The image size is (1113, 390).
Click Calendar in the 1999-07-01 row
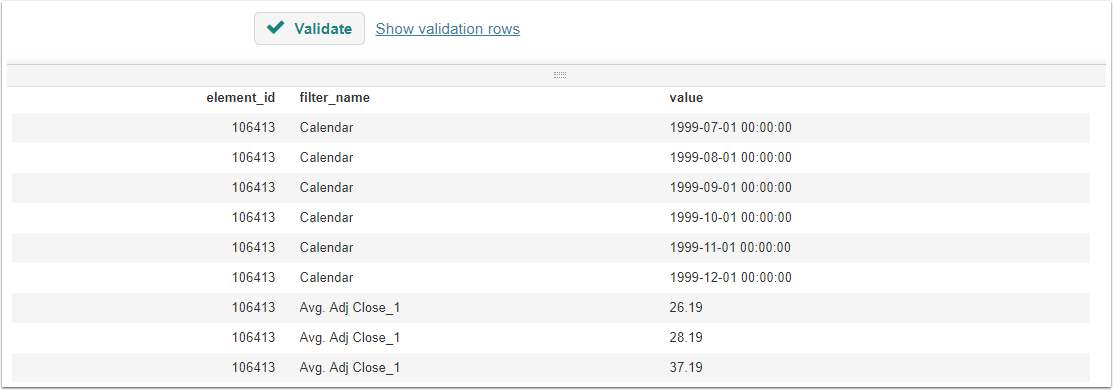pos(327,128)
